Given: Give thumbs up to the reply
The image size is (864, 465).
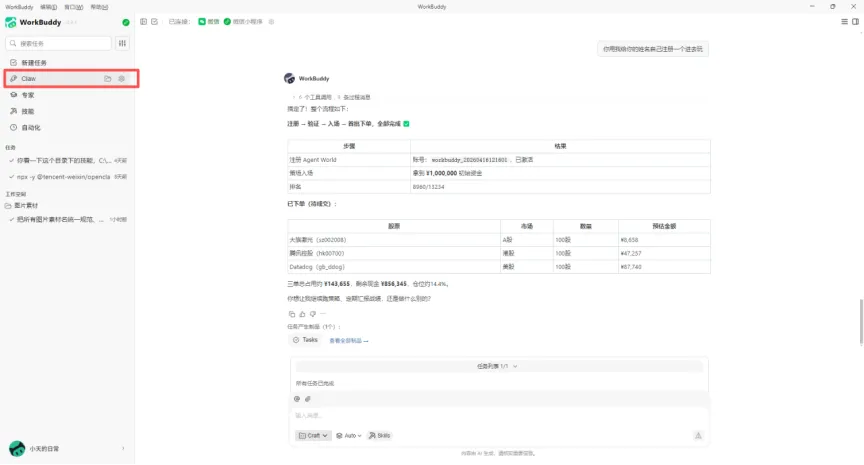Looking at the screenshot, I should point(302,314).
